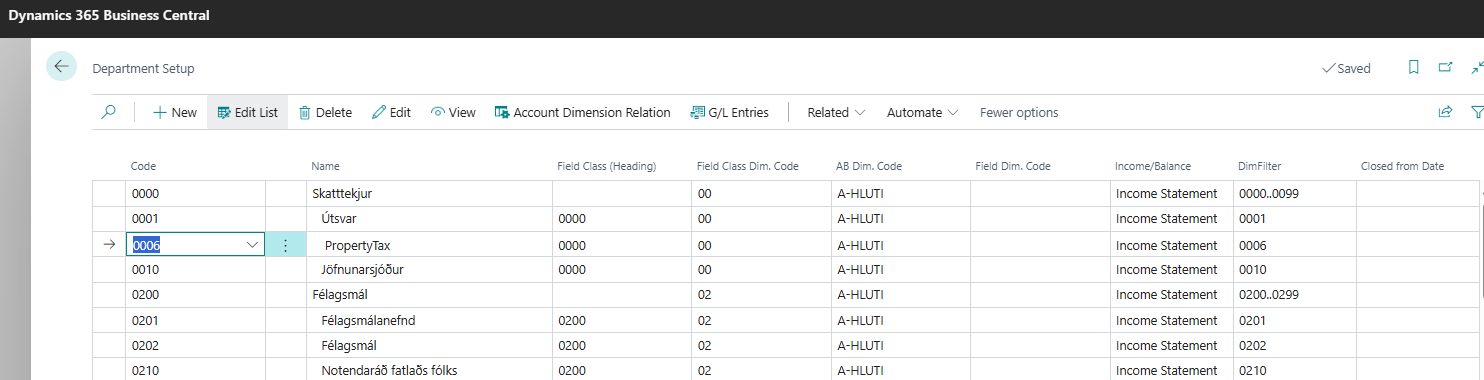Select the Jöfnunarsjóður name cell

[429, 270]
